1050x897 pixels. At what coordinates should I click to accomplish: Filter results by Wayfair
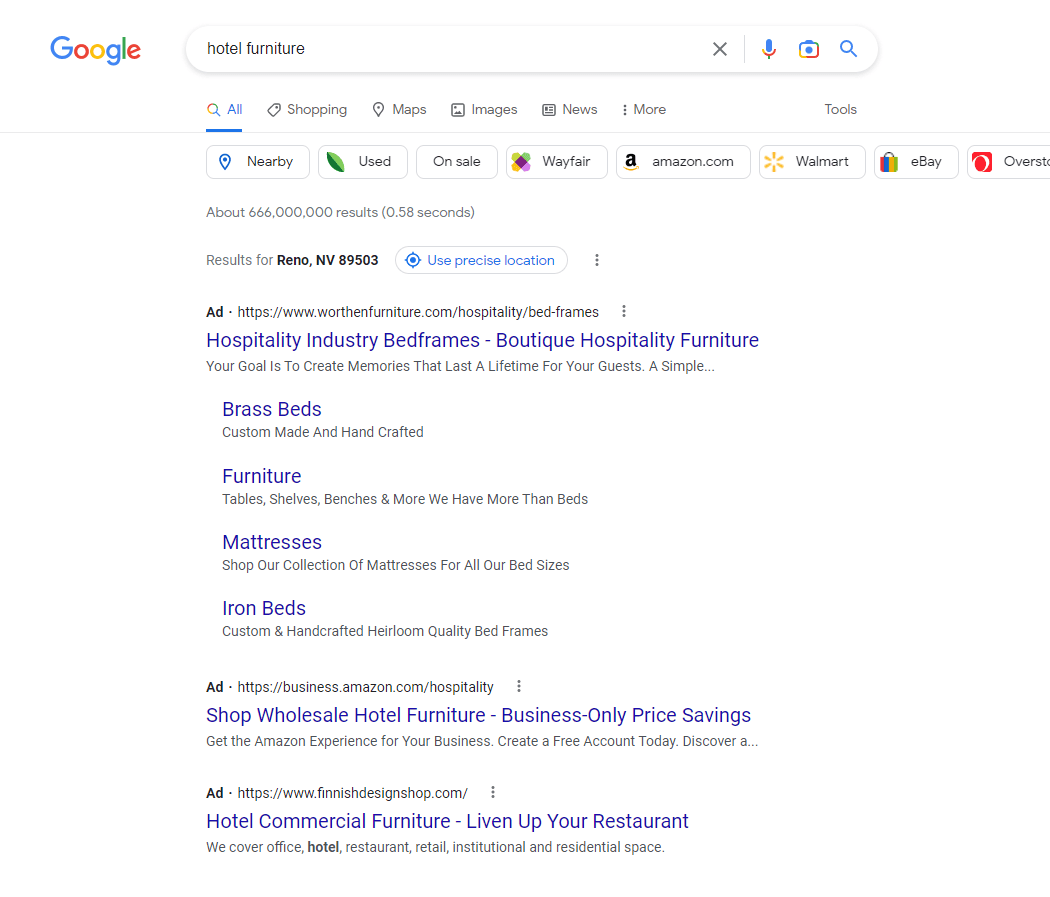tap(556, 162)
